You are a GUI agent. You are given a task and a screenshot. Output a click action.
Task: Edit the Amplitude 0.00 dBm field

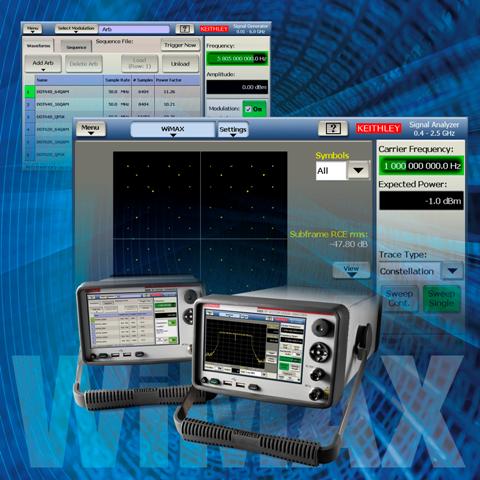coord(237,87)
